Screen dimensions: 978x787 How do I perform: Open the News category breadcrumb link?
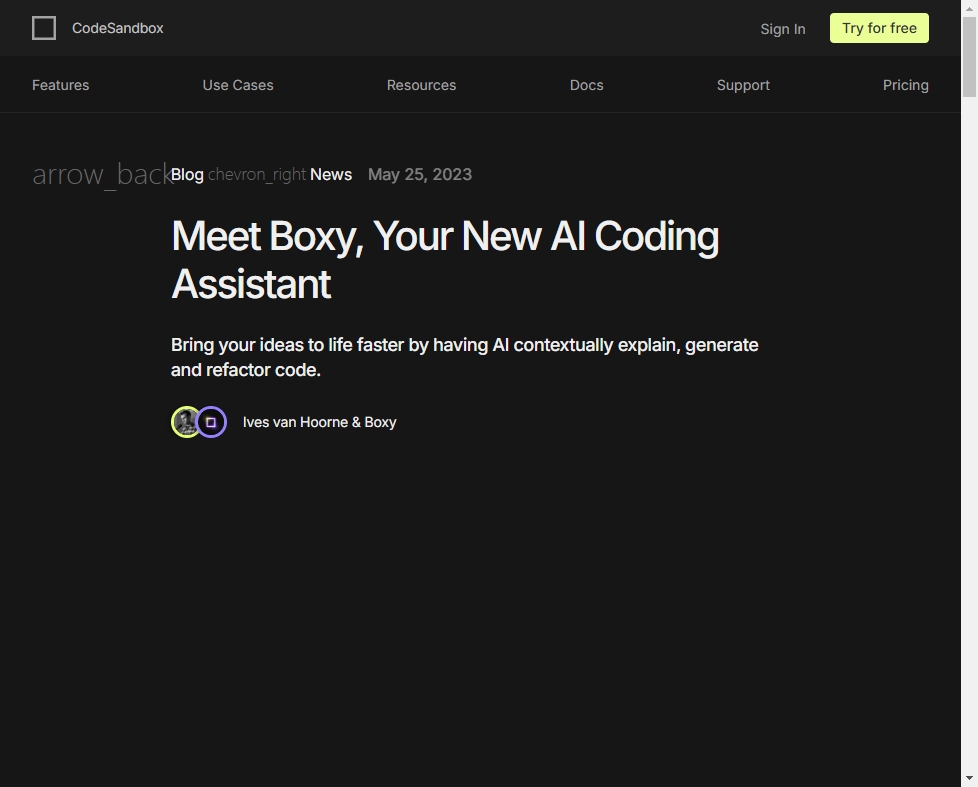(x=331, y=174)
